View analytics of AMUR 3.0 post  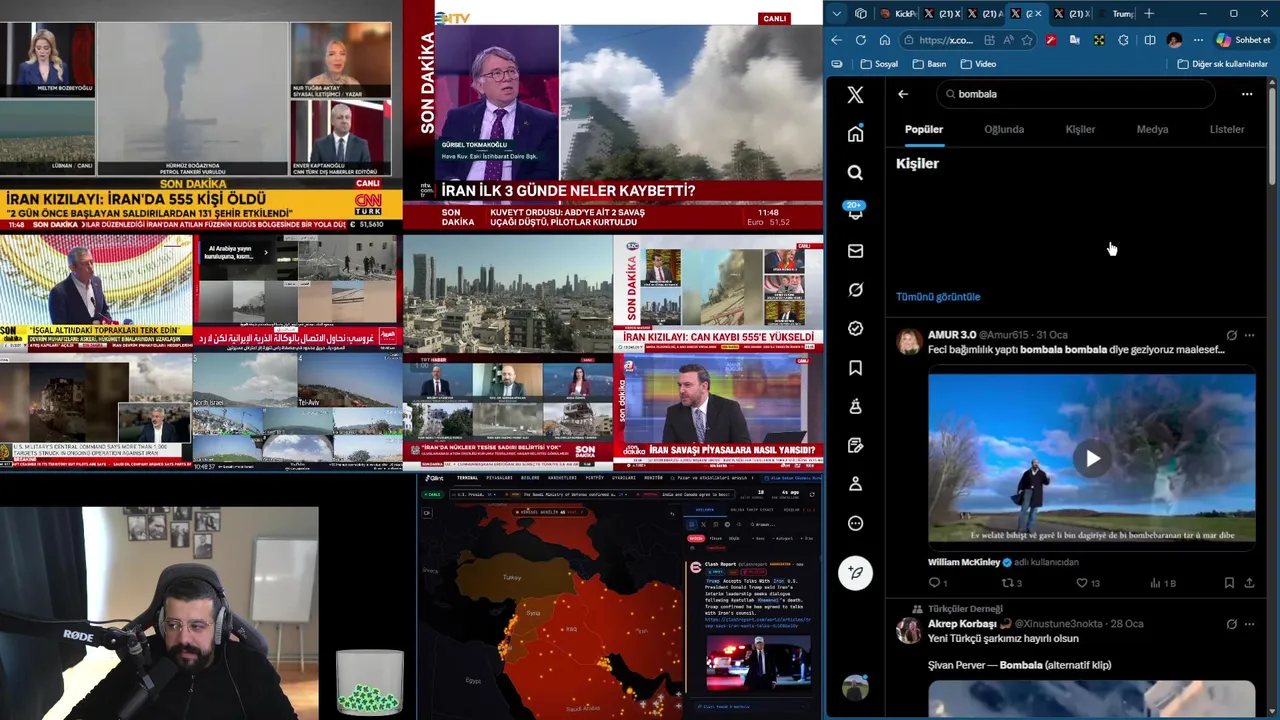(x=1162, y=583)
